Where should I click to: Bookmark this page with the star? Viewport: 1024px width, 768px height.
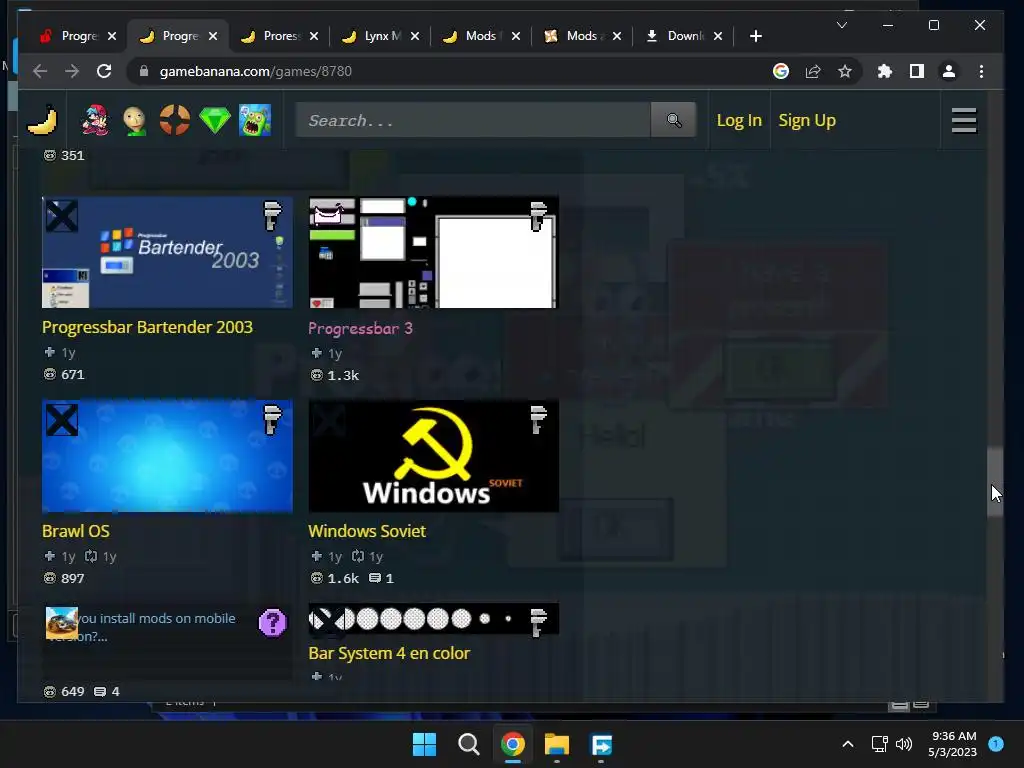tap(844, 71)
